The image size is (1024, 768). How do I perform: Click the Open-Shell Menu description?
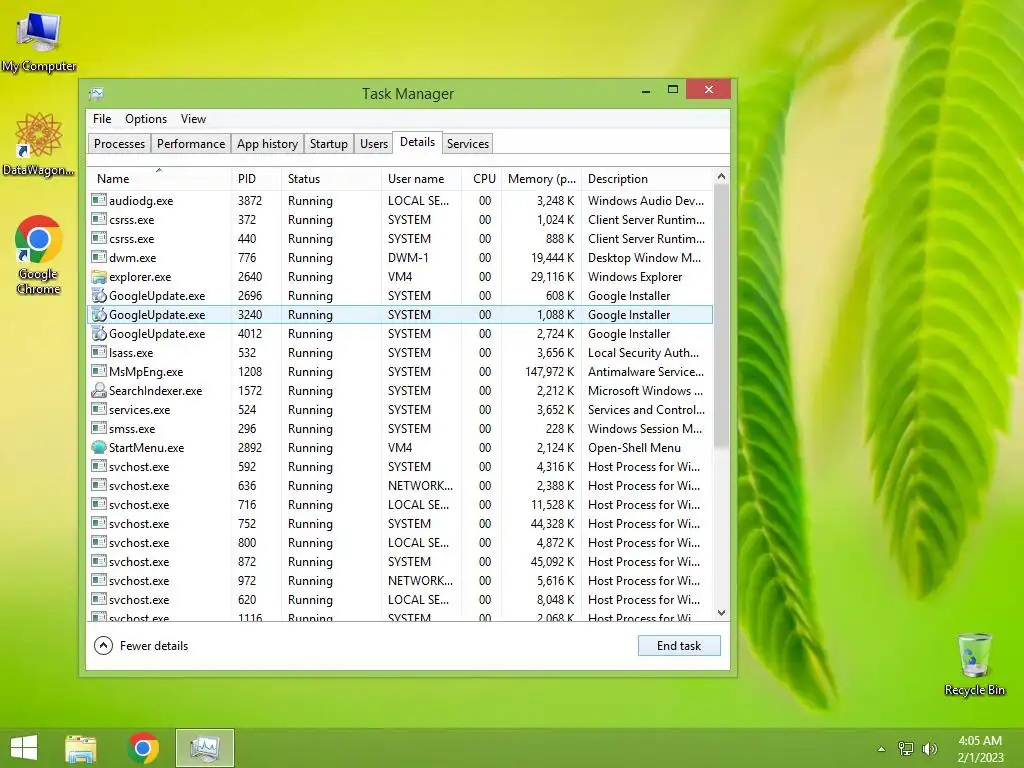634,448
